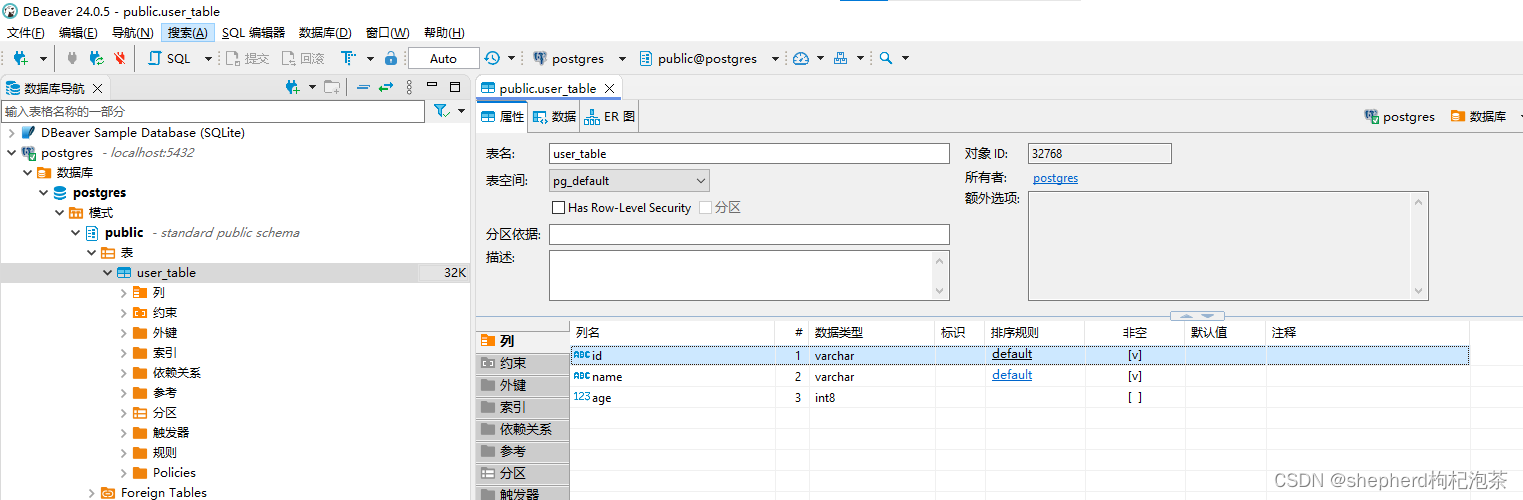The image size is (1523, 500).
Task: Click the transaction log clock icon
Action: 492,59
